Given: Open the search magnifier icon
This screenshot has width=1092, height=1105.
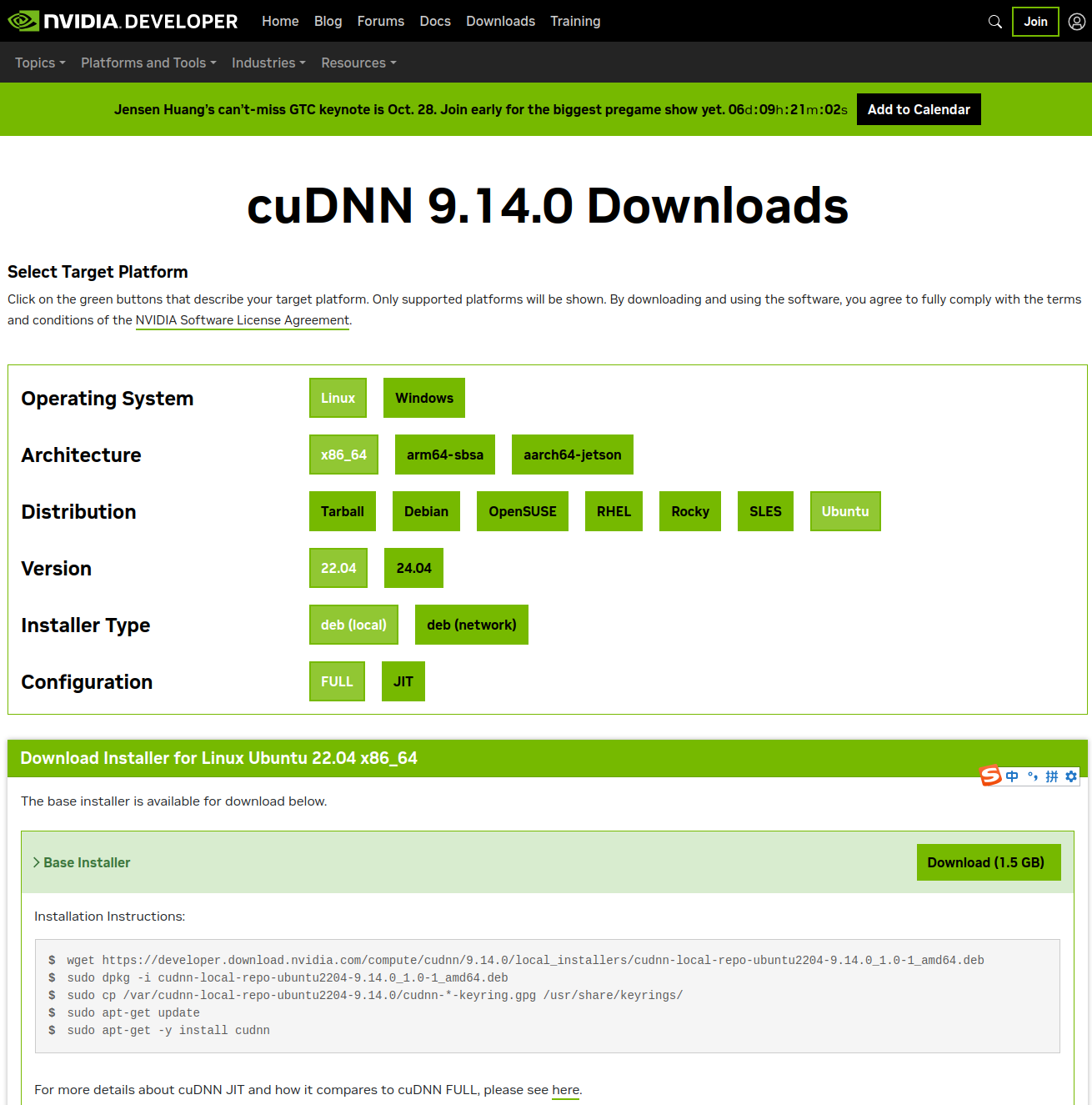Looking at the screenshot, I should click(994, 22).
